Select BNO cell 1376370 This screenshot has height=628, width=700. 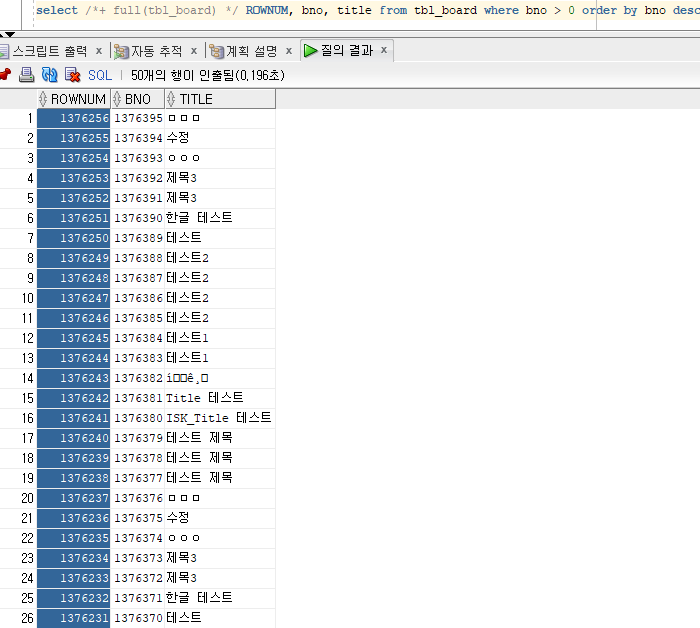coord(138,618)
